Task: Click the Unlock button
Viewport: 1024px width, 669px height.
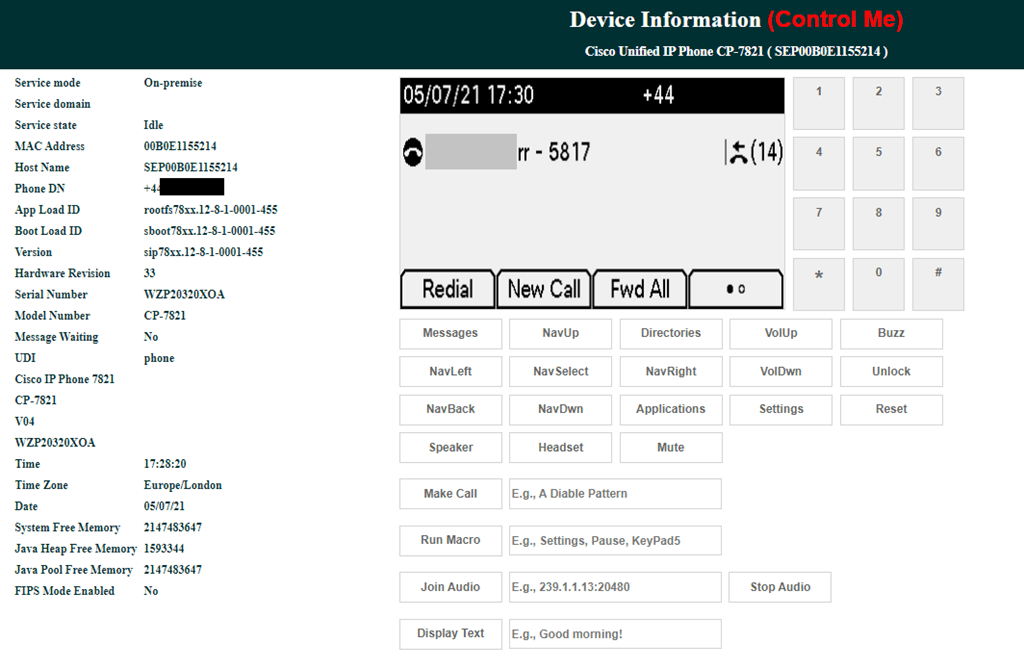Action: tap(891, 371)
